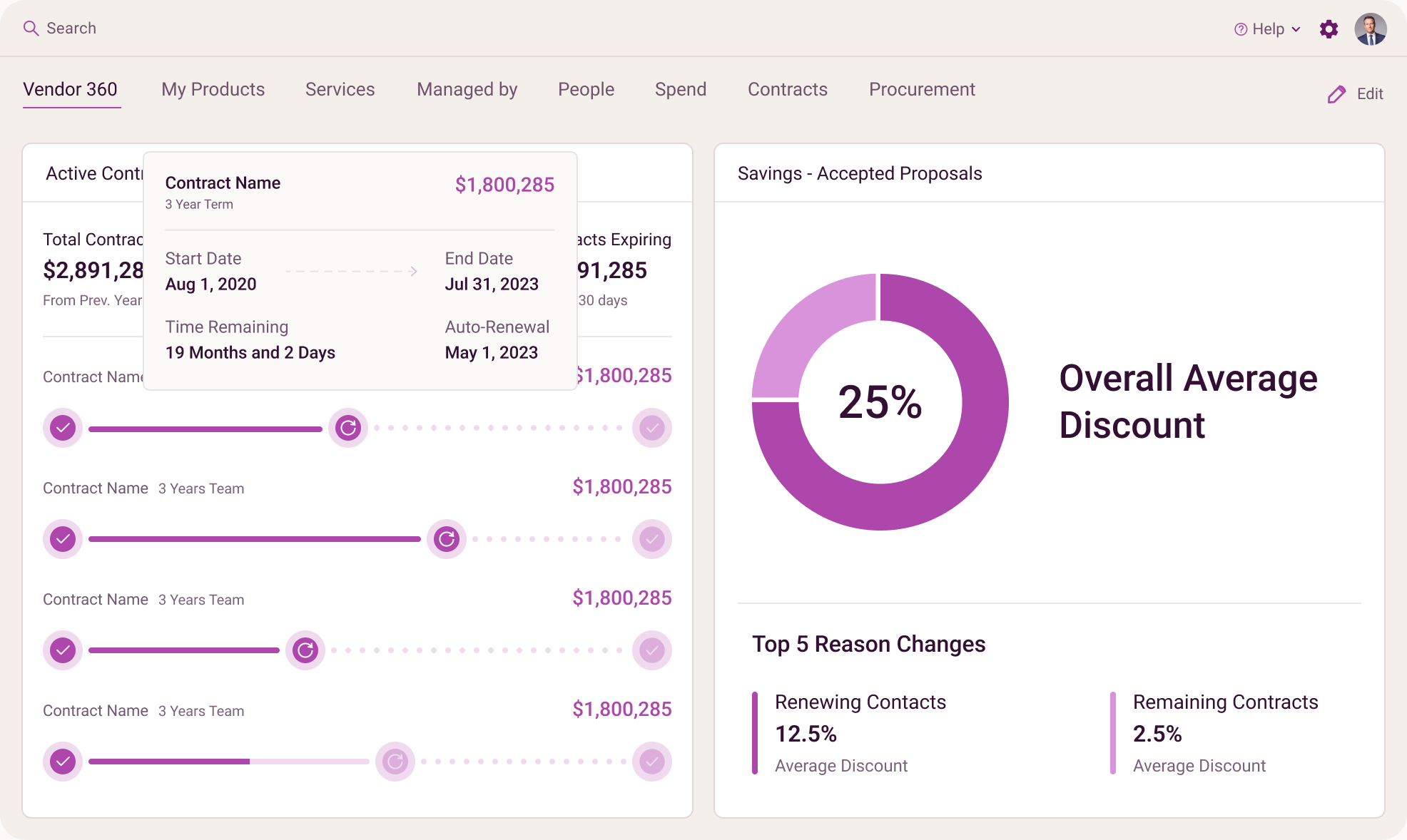Screen dimensions: 1407x840
Task: Click the Top 5 Reason Changes heading
Action: tap(869, 645)
